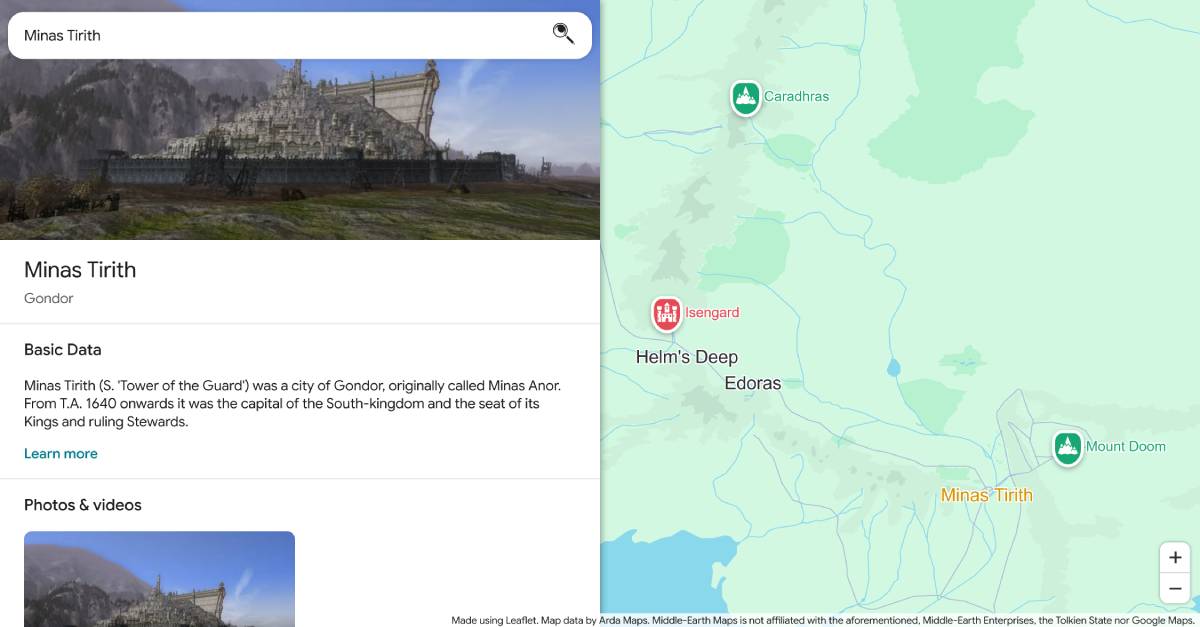Click the Mount Doom mountain marker icon
This screenshot has width=1200, height=627.
[1067, 447]
